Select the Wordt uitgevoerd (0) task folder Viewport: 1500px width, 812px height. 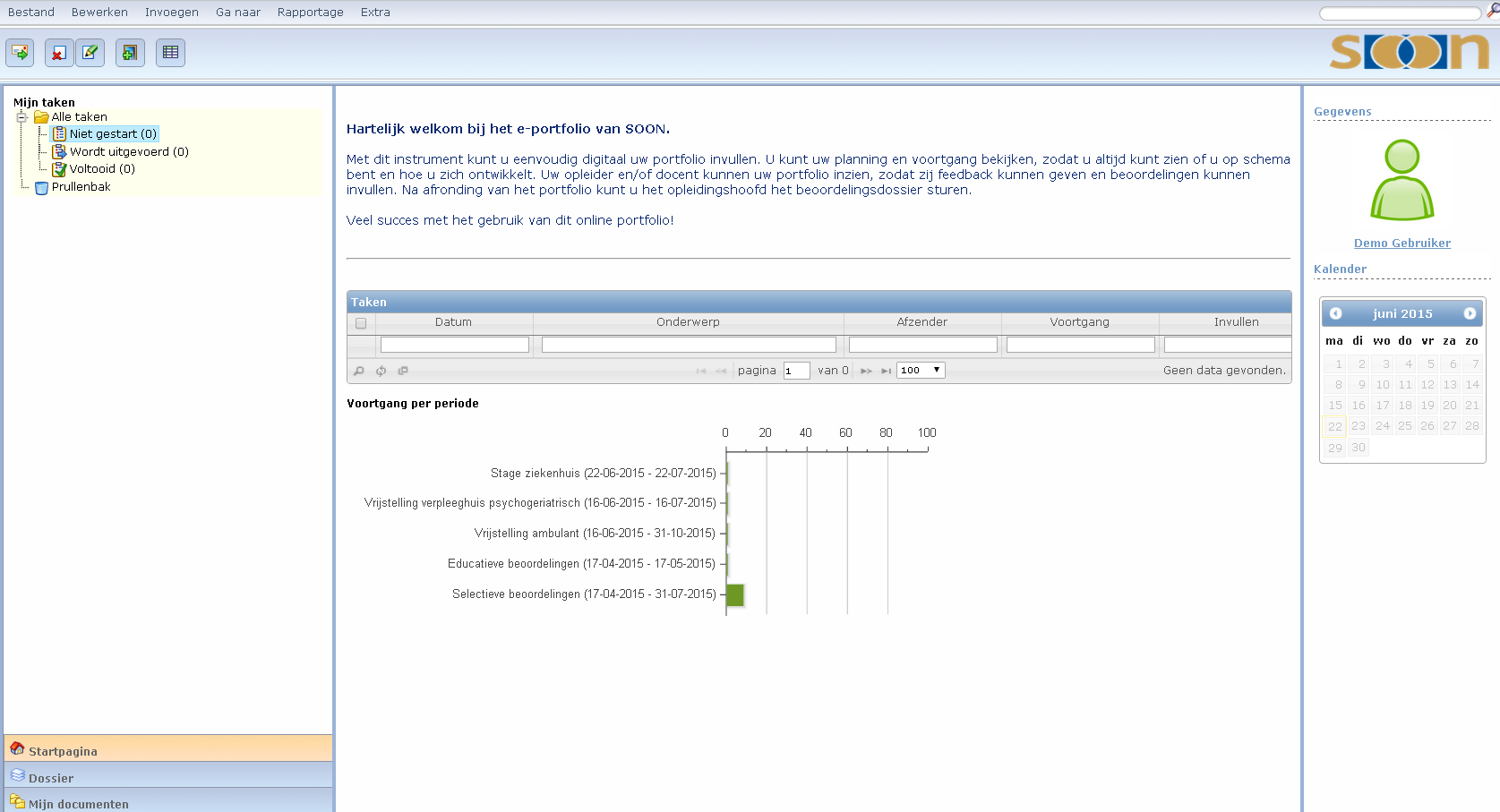pos(129,152)
